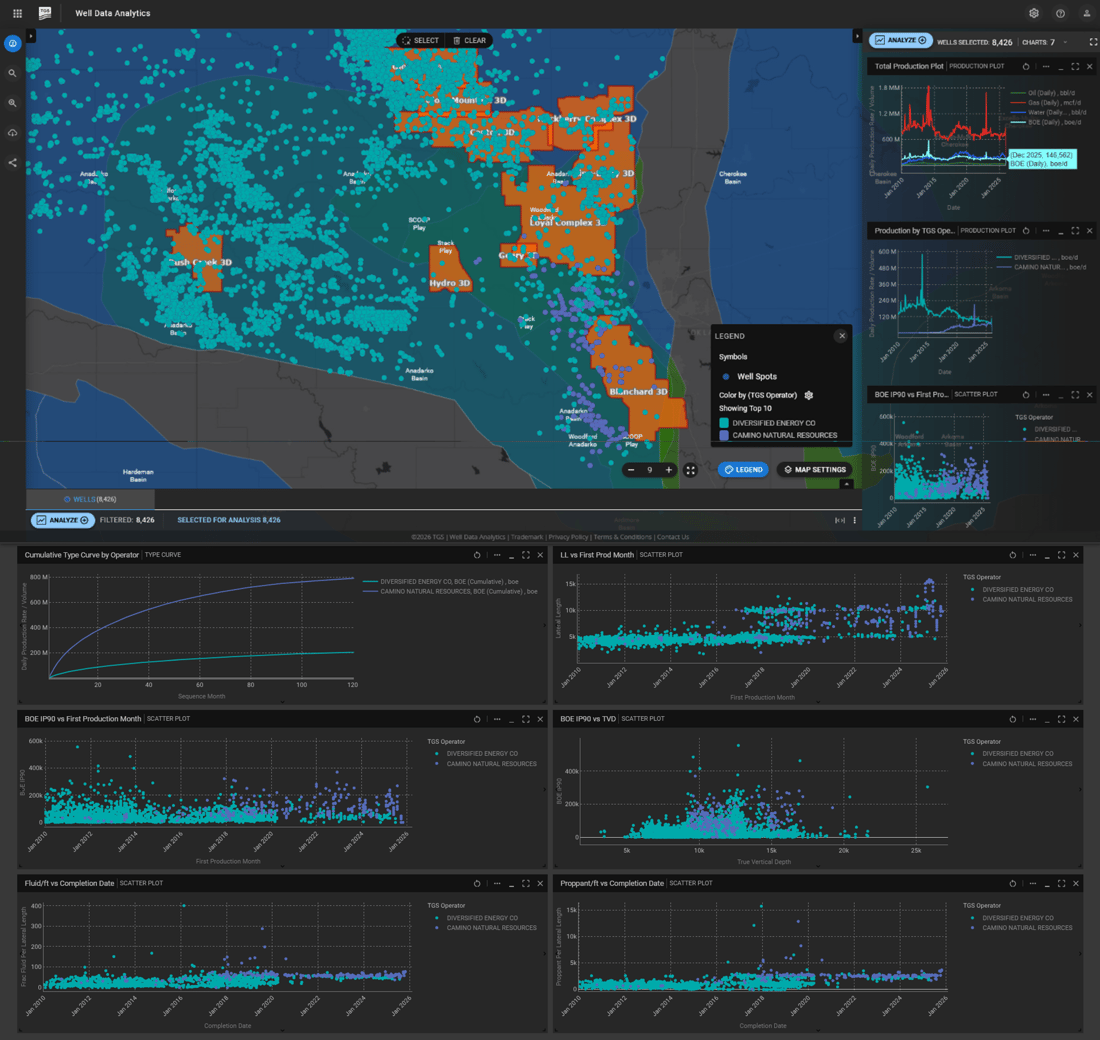Close the Legend panel
Image resolution: width=1100 pixels, height=1040 pixels.
tap(842, 336)
